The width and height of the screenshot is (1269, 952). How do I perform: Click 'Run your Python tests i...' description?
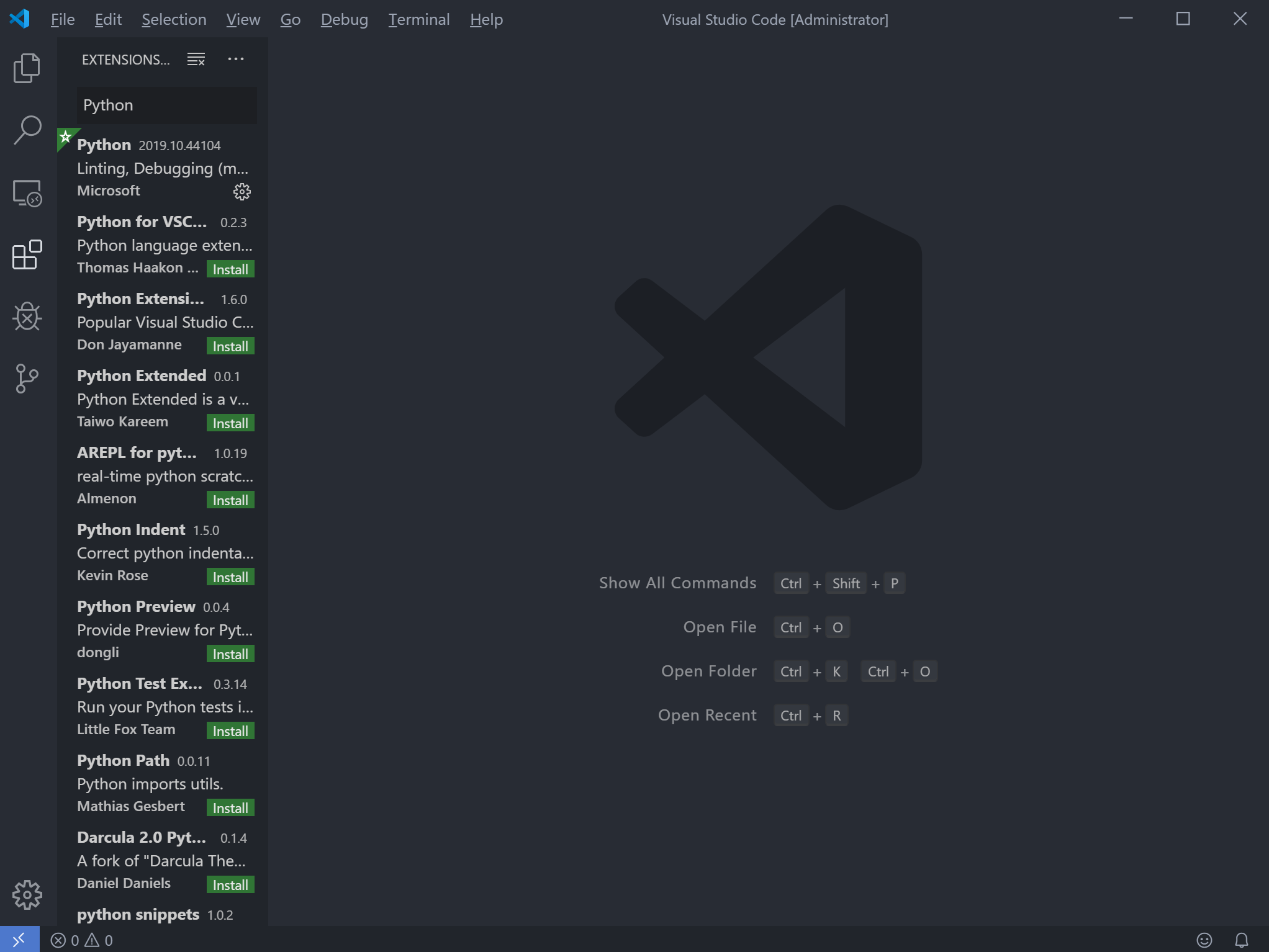coord(165,707)
